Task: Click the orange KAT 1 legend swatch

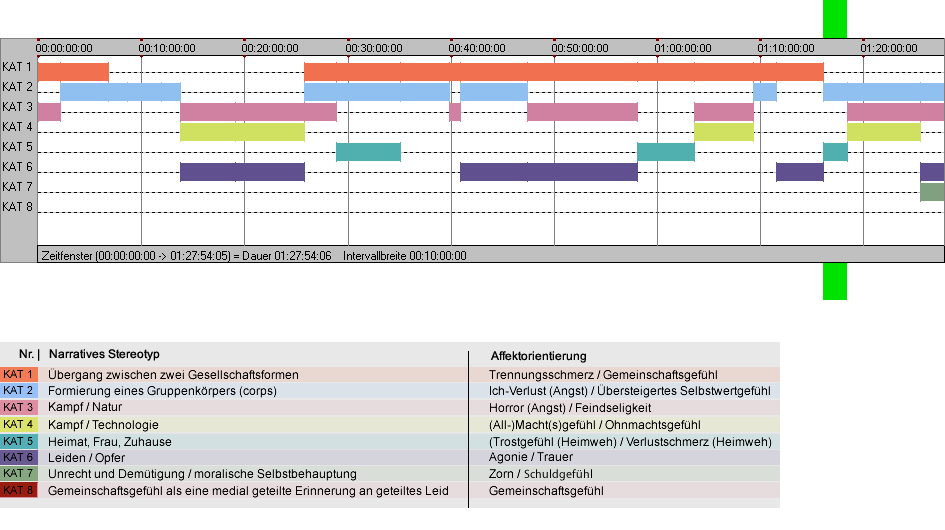Action: pyautogui.click(x=19, y=374)
